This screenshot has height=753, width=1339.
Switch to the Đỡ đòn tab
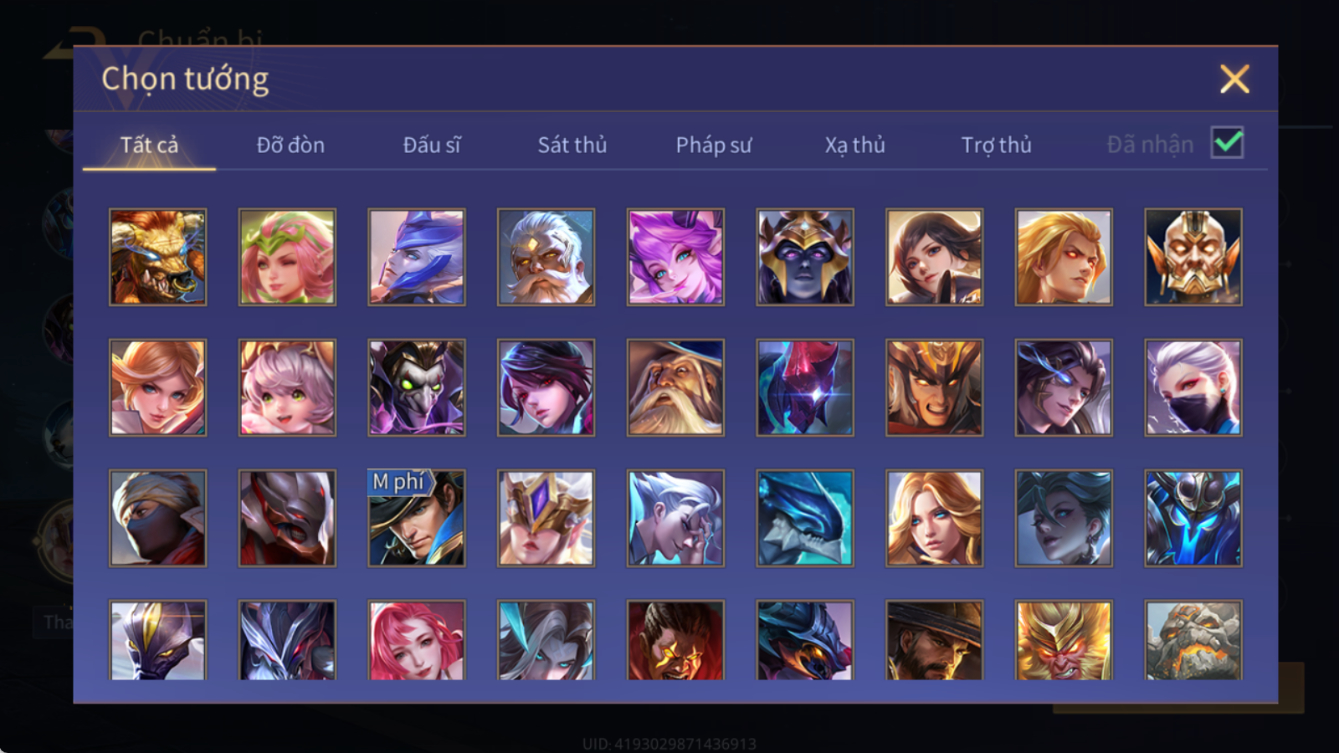point(290,145)
